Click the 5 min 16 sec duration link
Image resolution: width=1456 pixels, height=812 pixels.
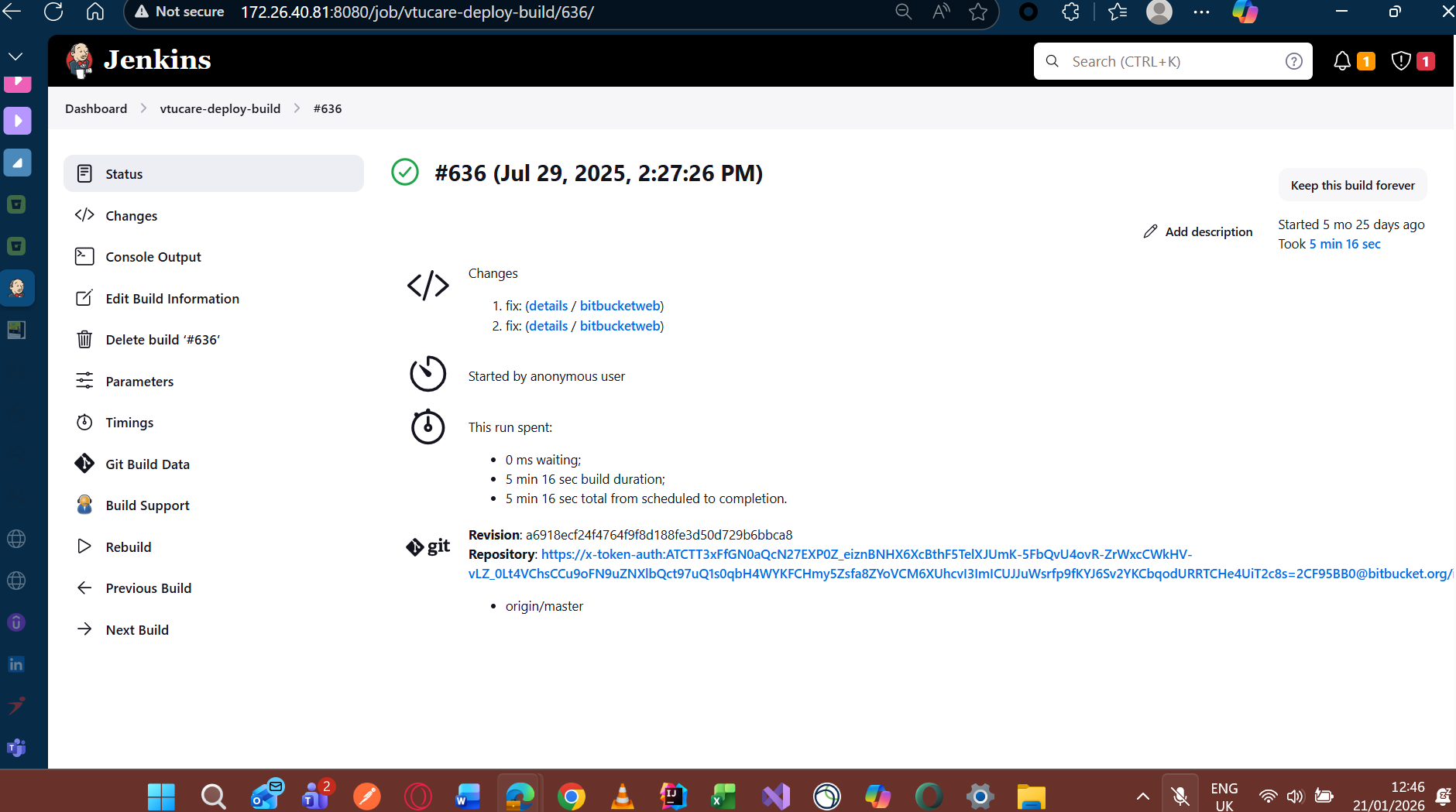coord(1344,244)
